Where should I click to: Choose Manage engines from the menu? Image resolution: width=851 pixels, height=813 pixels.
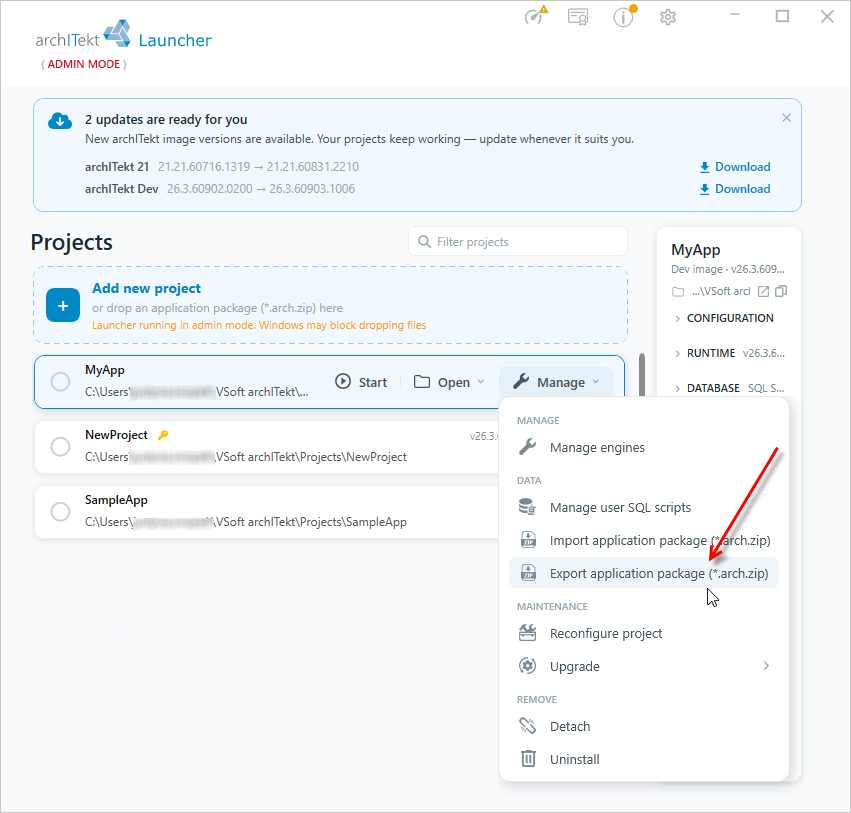[644, 447]
